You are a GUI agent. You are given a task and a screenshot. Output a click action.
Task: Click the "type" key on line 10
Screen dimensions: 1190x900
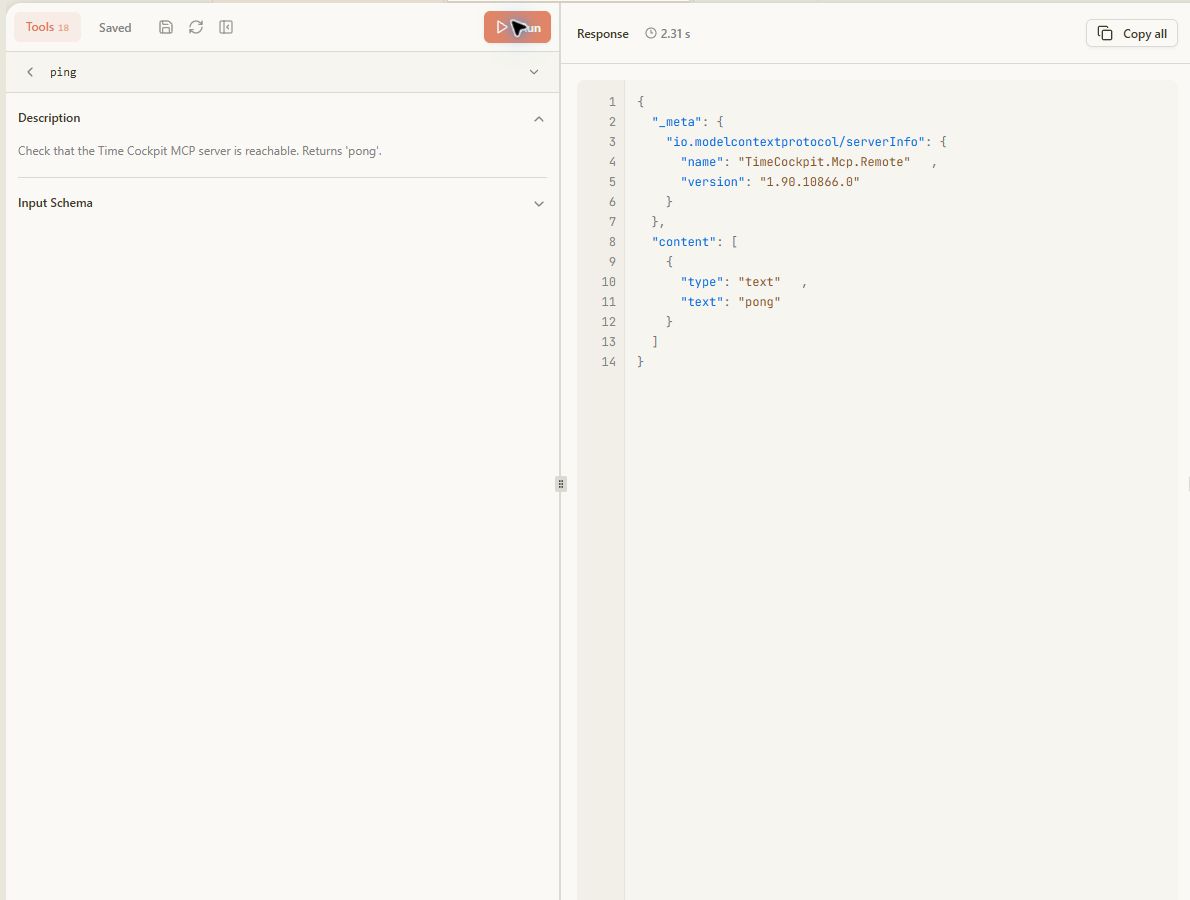[702, 282]
